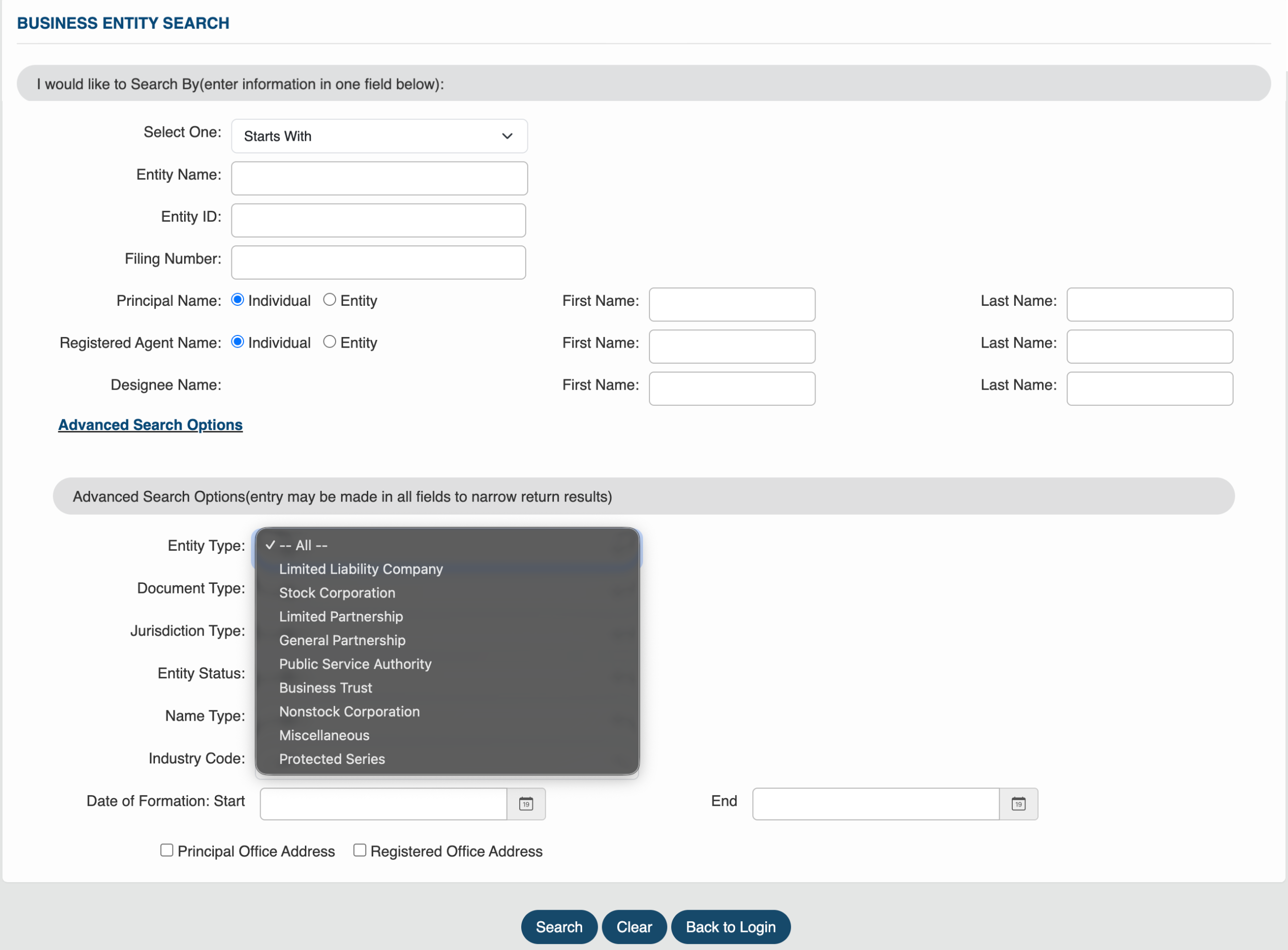Screen dimensions: 1288x950
Task: Select Entity for Principal Name
Action: point(330,300)
